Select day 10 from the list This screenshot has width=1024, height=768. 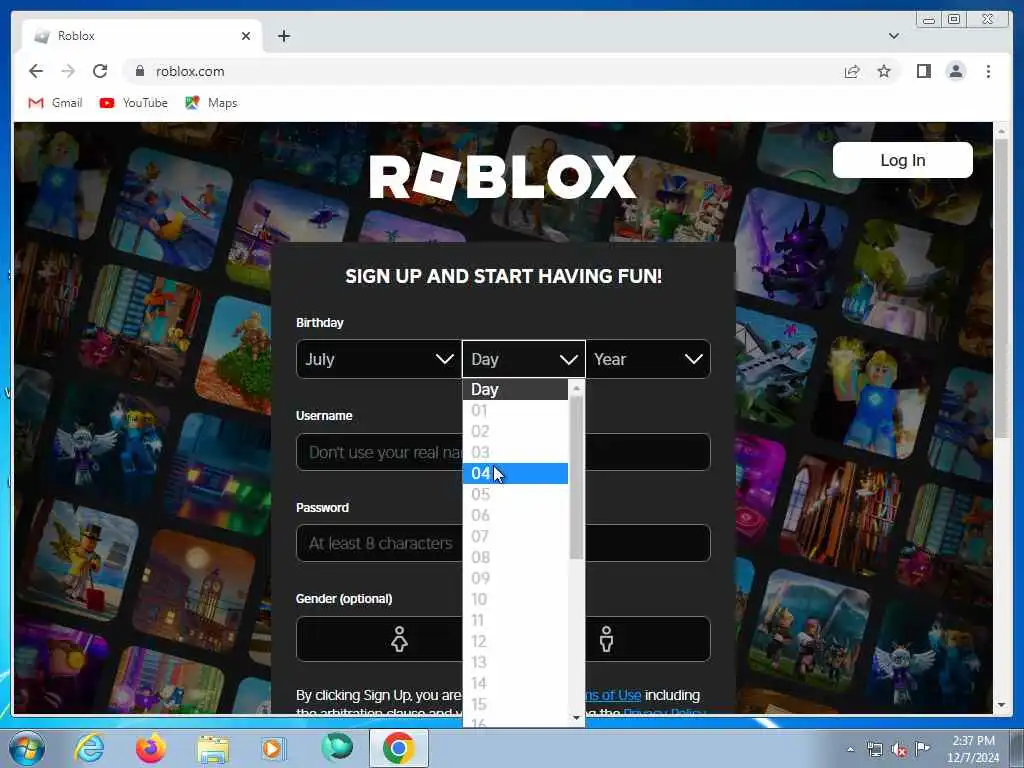tap(515, 599)
